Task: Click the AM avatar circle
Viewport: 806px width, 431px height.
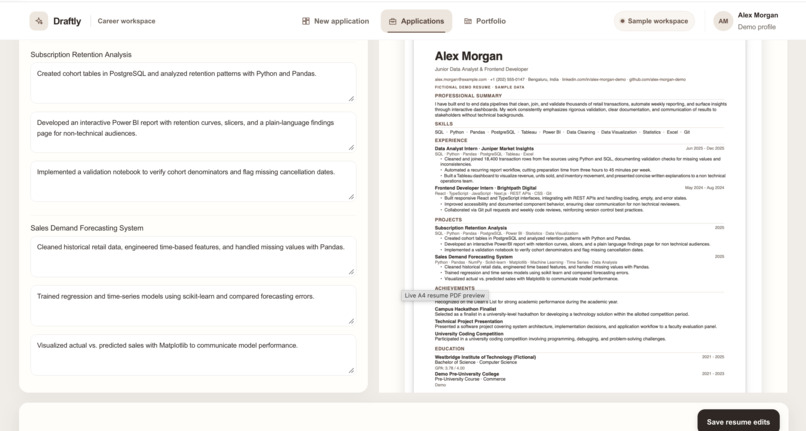Action: [x=723, y=21]
